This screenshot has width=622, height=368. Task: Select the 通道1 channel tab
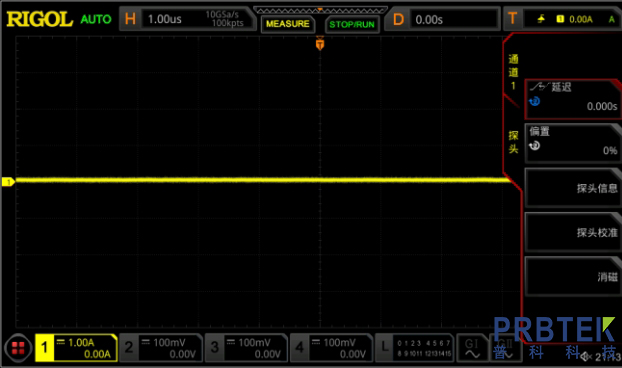[513, 72]
